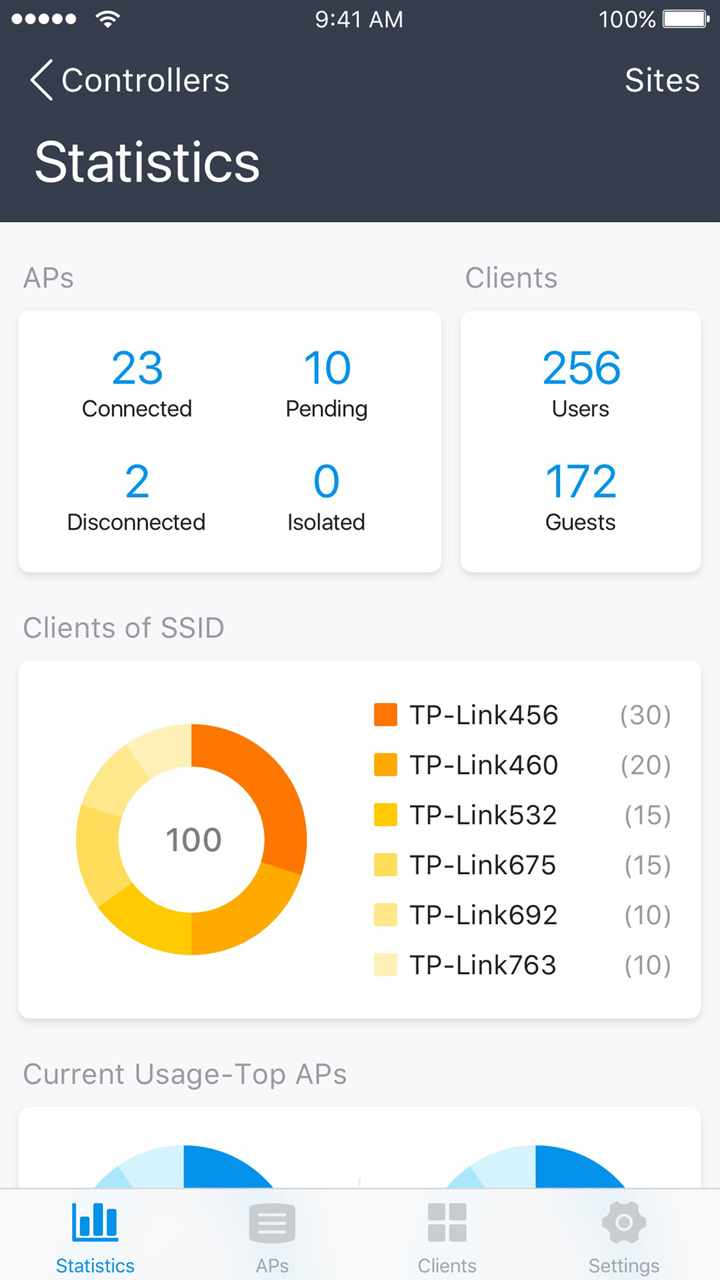This screenshot has width=720, height=1280.
Task: View the 23 Connected APs
Action: point(137,384)
